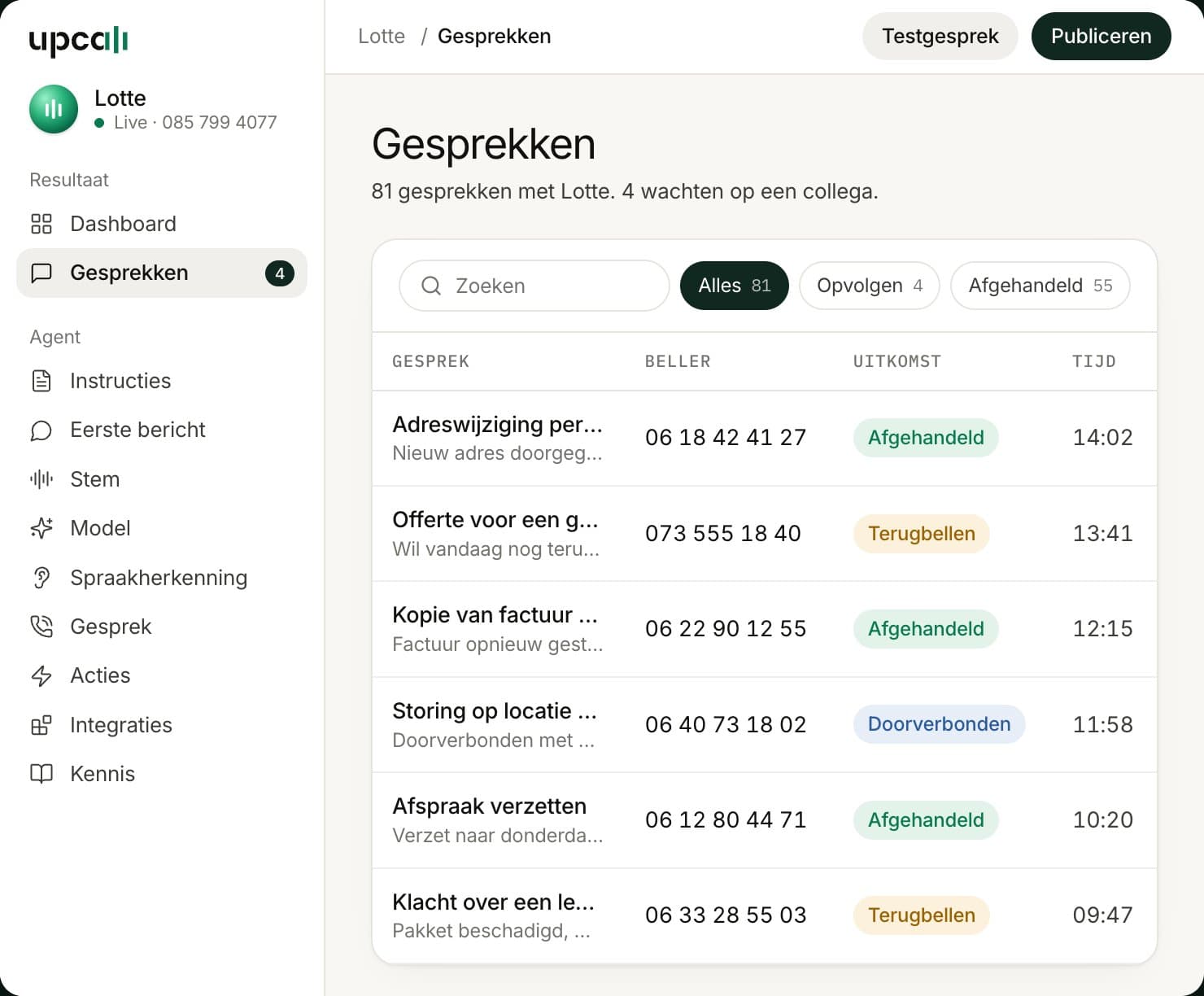Open Gesprek agent settings
The image size is (1204, 996).
162,627
